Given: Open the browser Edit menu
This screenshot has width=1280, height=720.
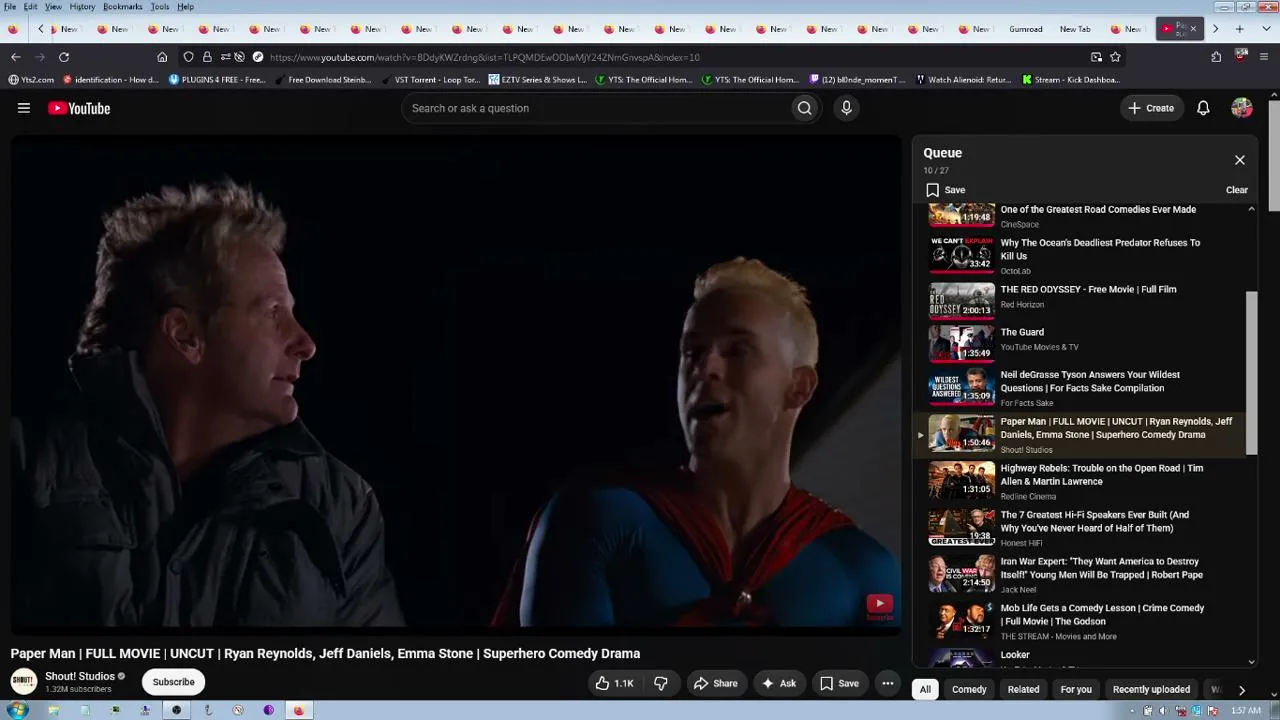Looking at the screenshot, I should (x=31, y=7).
